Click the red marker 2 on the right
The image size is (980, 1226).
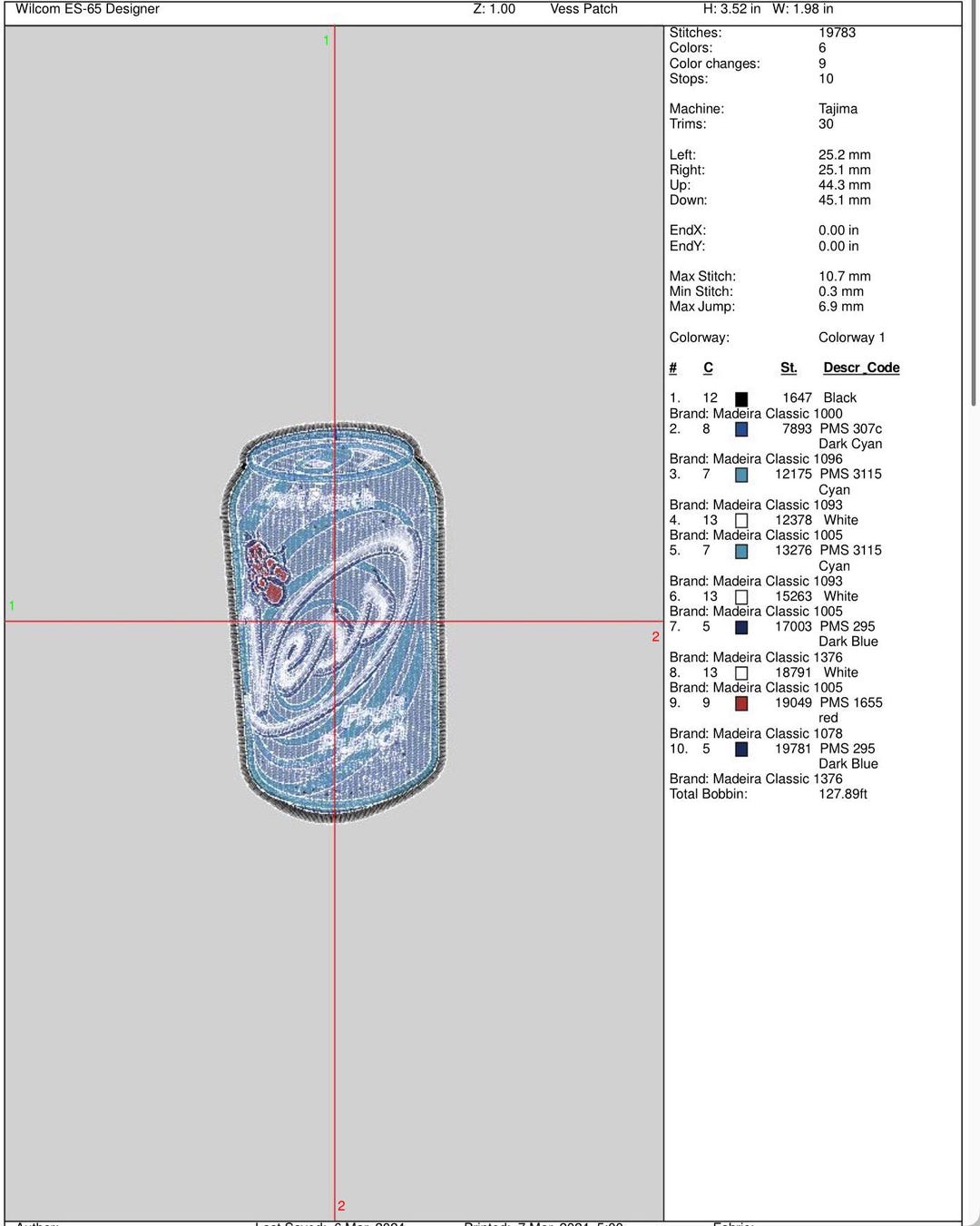tap(655, 636)
